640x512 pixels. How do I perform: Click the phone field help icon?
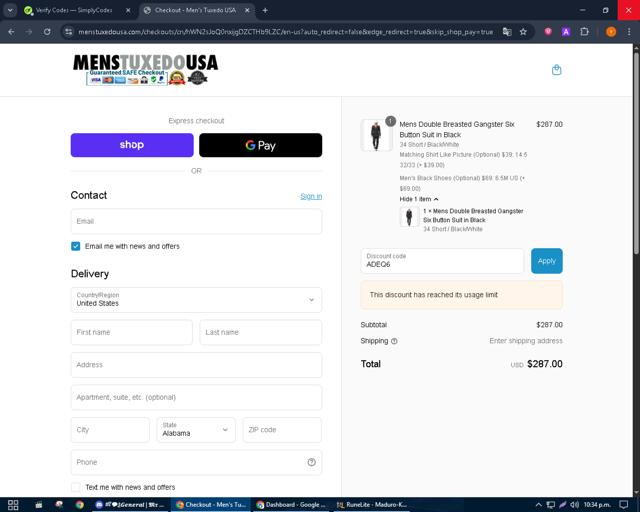[x=311, y=462]
